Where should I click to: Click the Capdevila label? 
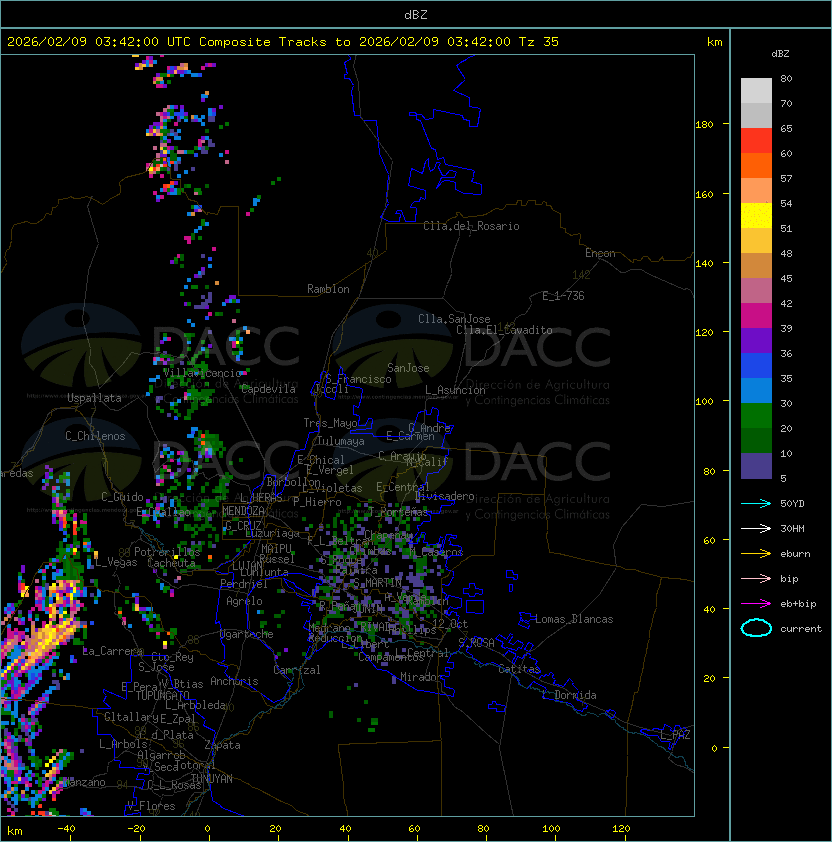click(268, 389)
